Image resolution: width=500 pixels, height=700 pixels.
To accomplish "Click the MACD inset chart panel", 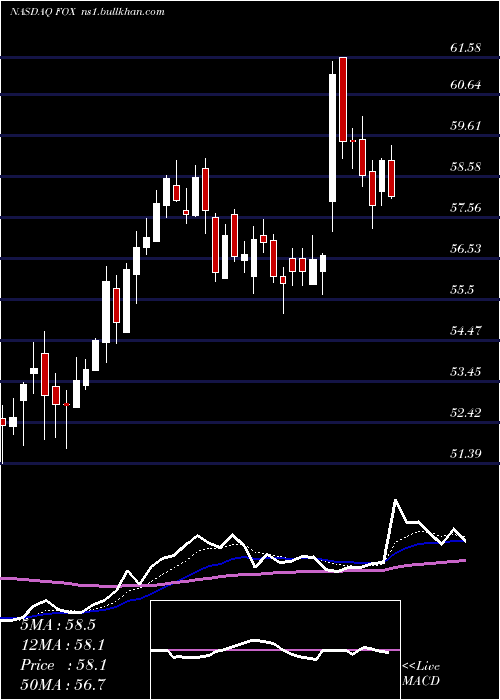I will coord(275,650).
